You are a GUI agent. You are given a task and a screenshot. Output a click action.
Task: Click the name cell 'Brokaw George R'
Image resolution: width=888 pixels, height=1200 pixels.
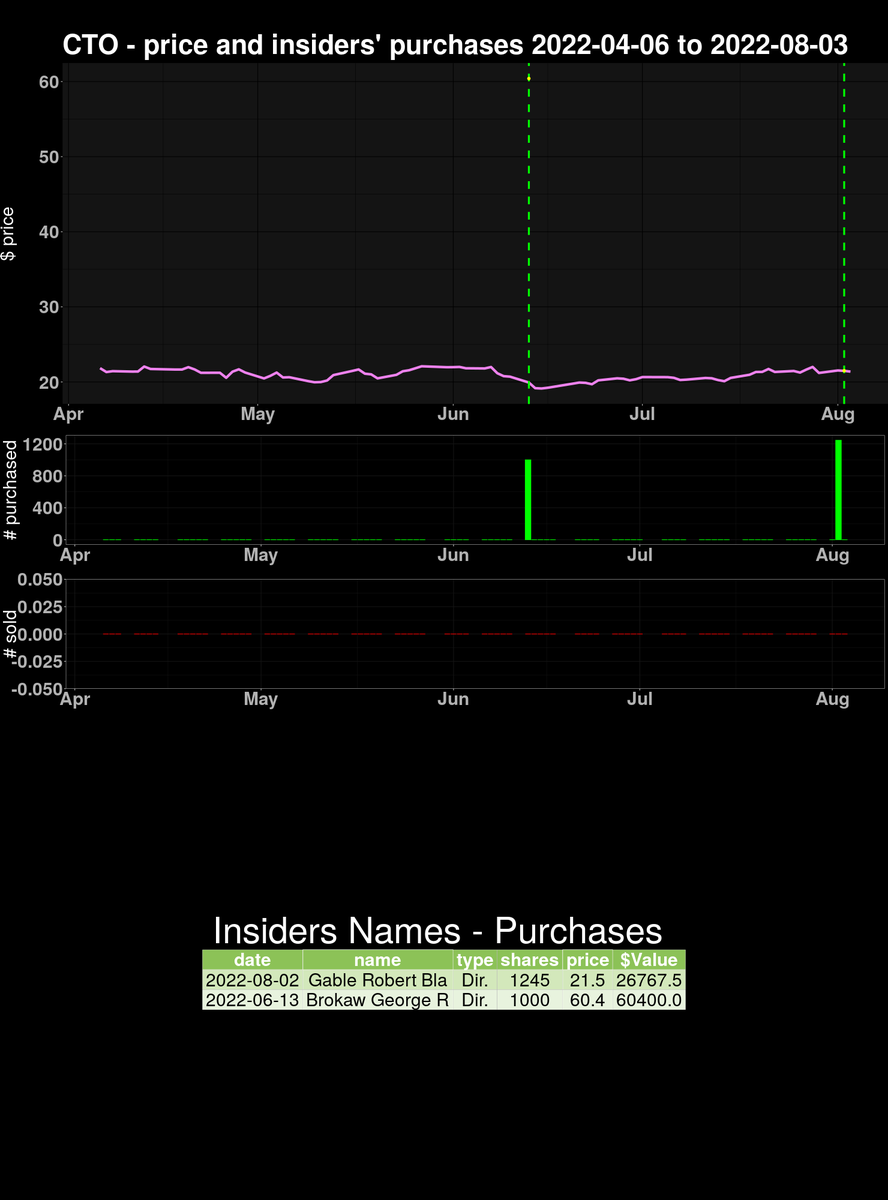click(x=377, y=1000)
